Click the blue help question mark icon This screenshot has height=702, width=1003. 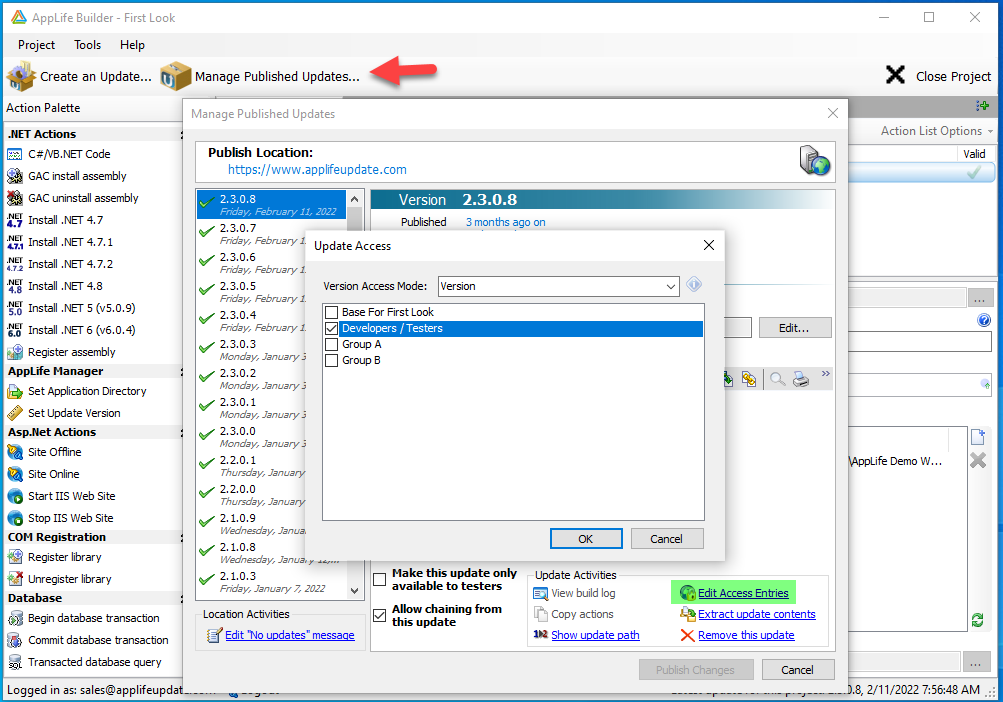984,320
